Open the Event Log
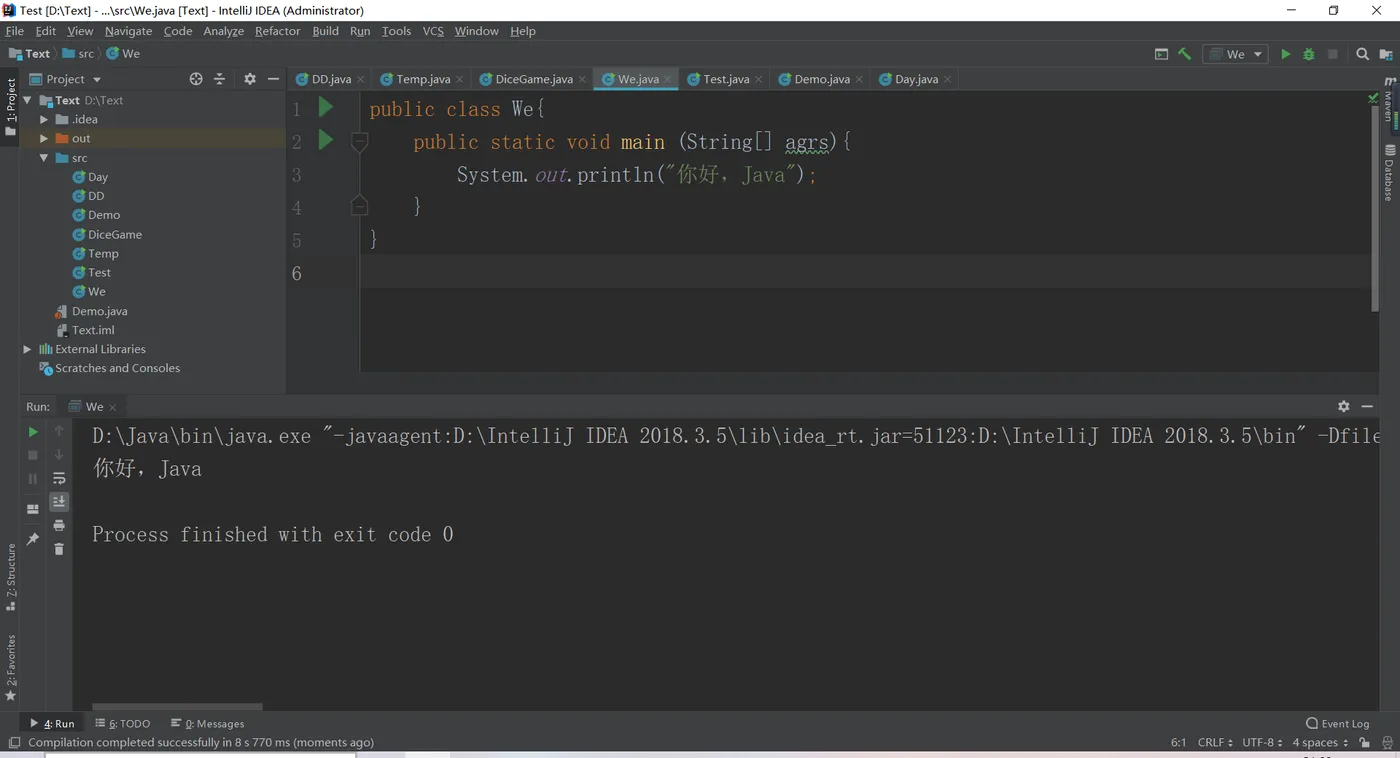 (x=1338, y=723)
